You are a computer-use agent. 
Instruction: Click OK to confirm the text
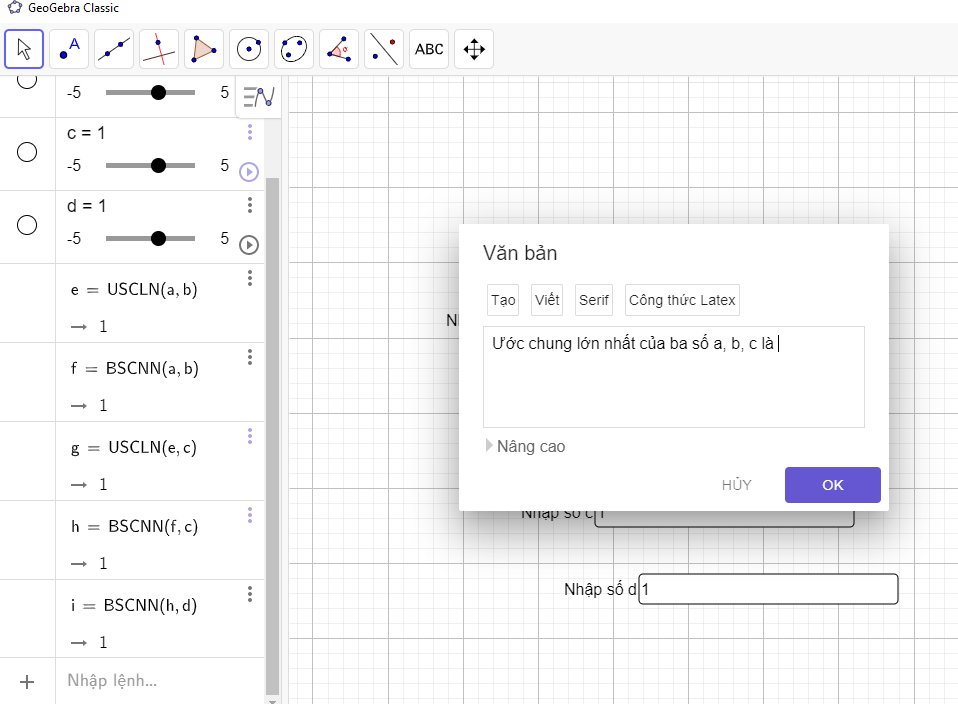click(832, 485)
